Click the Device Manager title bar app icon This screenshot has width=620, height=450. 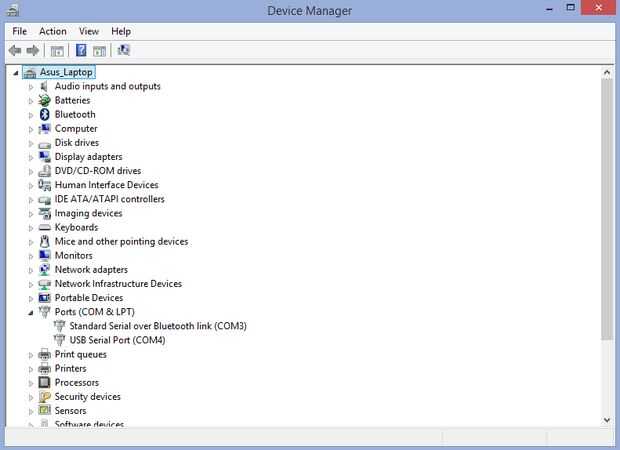click(x=13, y=9)
